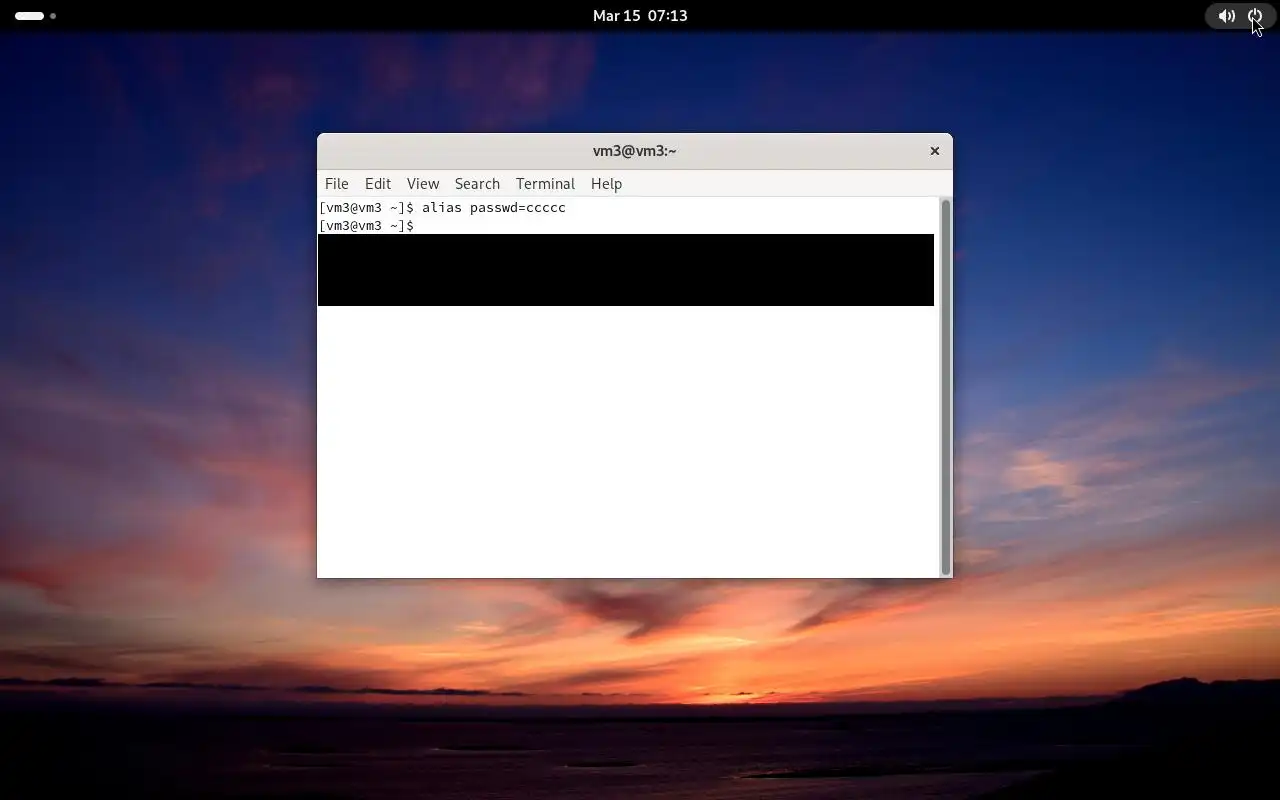Image resolution: width=1280 pixels, height=800 pixels.
Task: Open the Help menu
Action: [606, 184]
